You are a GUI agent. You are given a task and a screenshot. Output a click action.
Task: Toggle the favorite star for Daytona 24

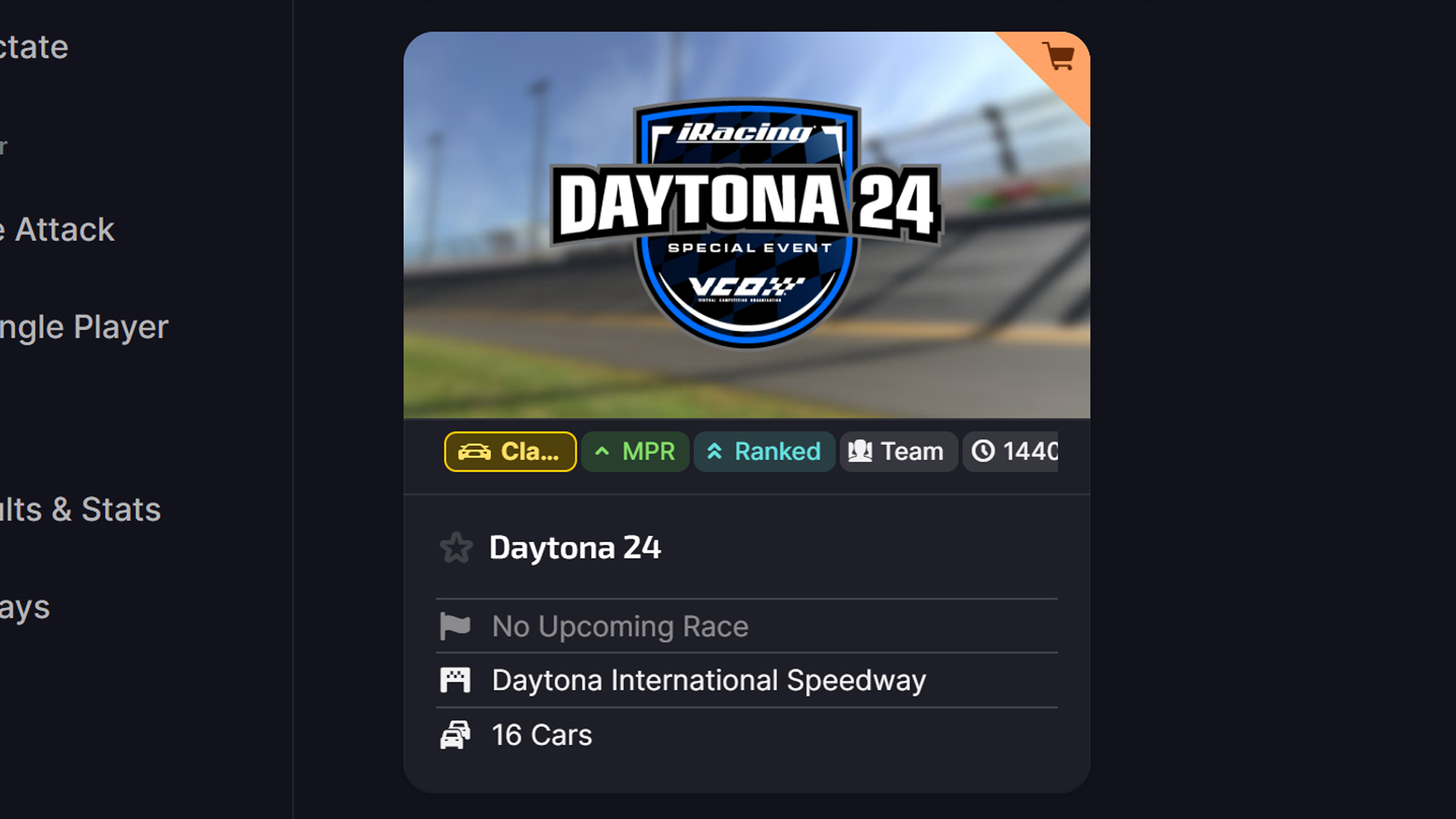[457, 547]
